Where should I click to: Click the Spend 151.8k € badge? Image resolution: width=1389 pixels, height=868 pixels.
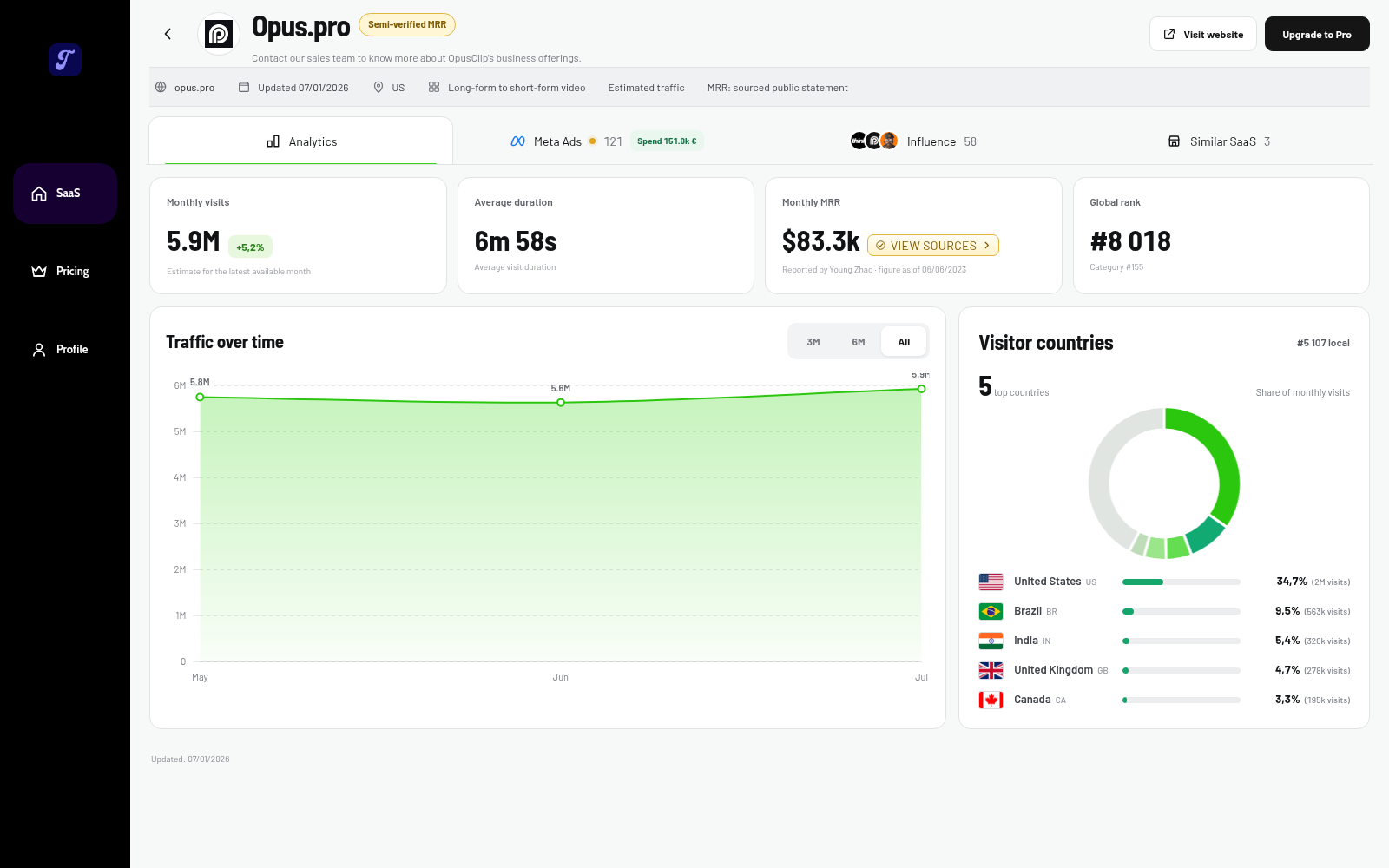click(x=667, y=141)
